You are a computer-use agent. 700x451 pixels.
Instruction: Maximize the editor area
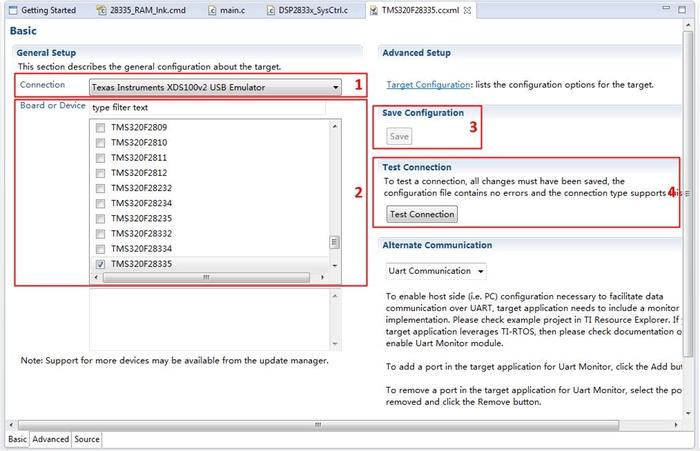pyautogui.click(x=682, y=9)
